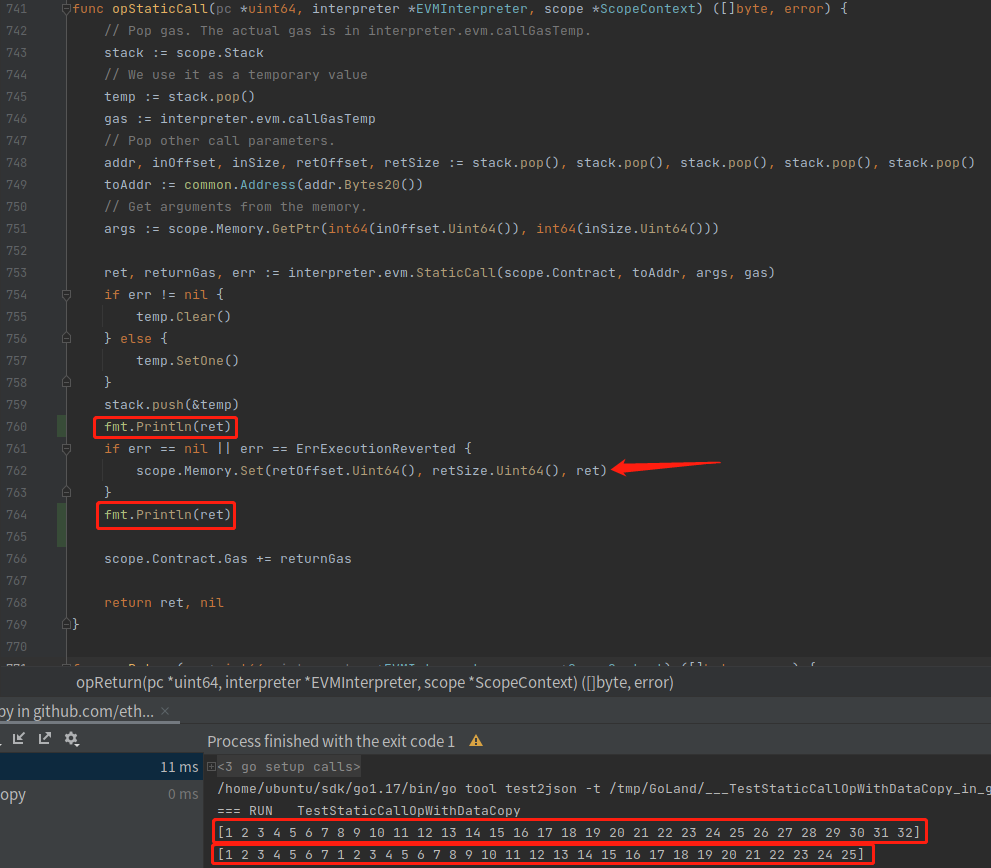The width and height of the screenshot is (991, 868).
Task: Click line number 760 in the gutter
Action: [17, 427]
